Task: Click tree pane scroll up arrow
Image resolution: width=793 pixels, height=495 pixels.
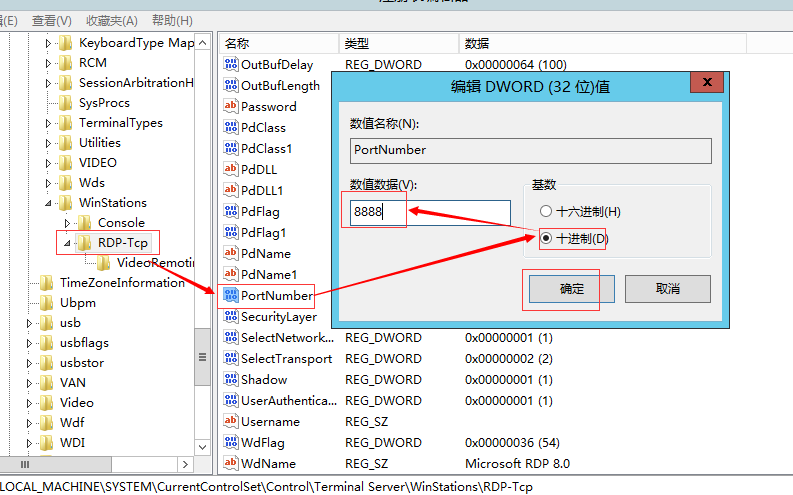Action: [202, 43]
